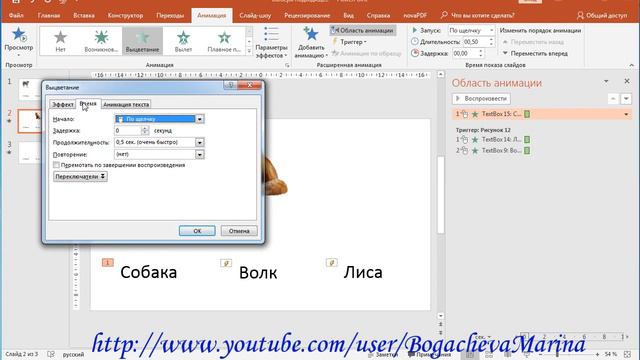640x360 pixels.
Task: Move animation down in pane
Action: (x=626, y=99)
